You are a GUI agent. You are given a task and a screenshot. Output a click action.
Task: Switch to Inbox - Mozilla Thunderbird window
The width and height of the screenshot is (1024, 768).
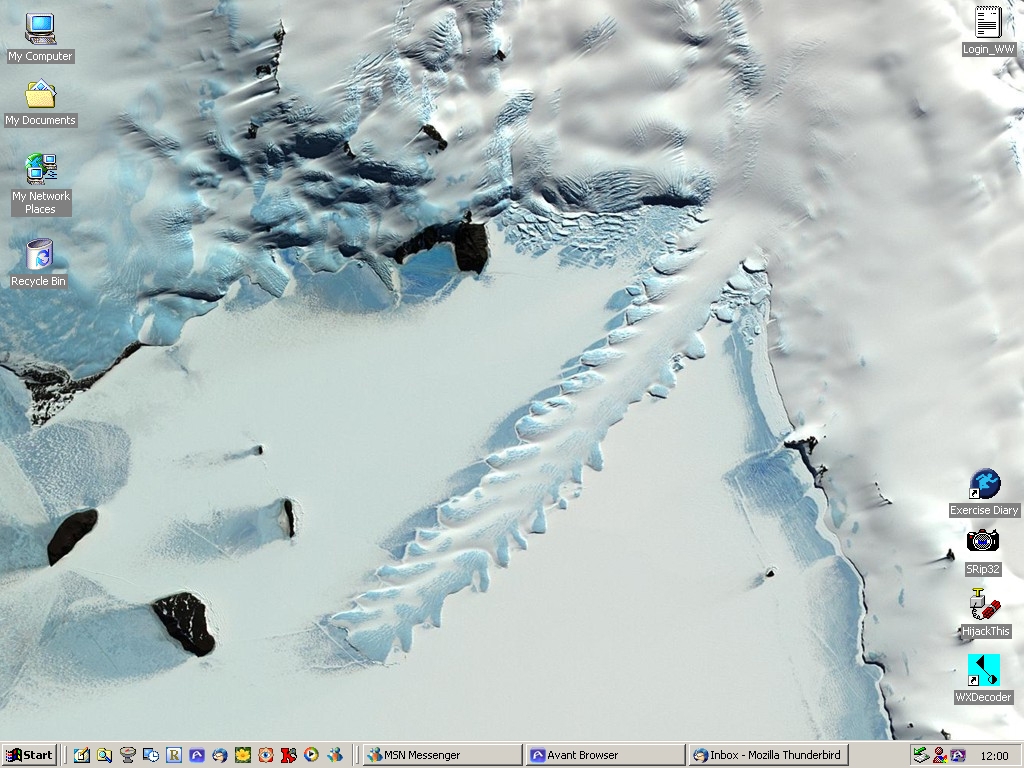768,755
